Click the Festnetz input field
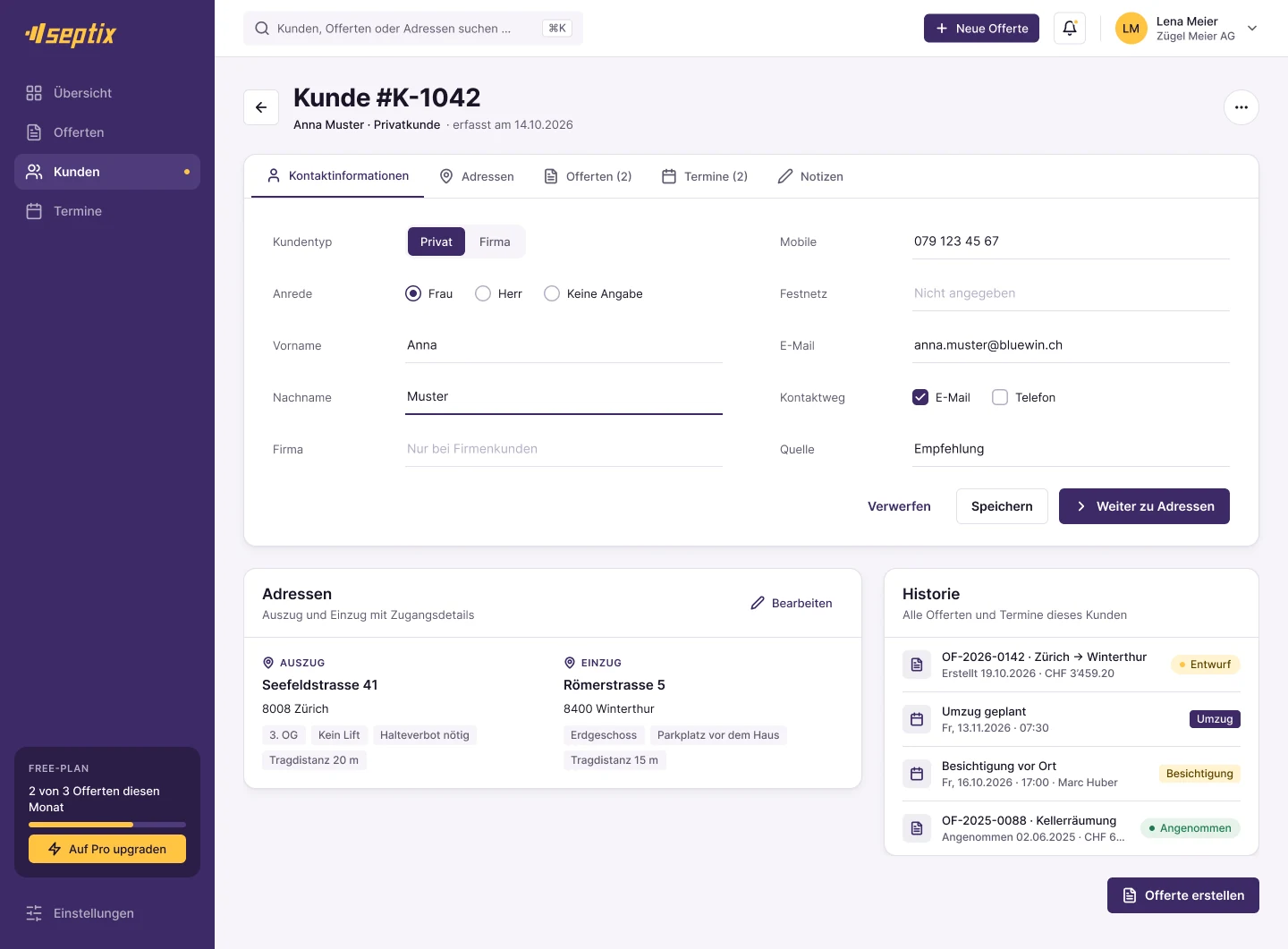Image resolution: width=1288 pixels, height=949 pixels. tap(1072, 293)
